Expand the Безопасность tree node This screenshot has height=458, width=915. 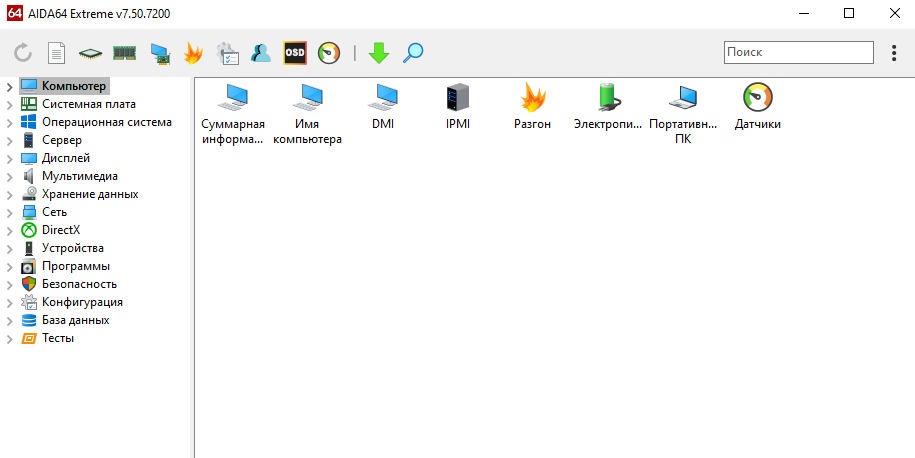[x=9, y=286]
